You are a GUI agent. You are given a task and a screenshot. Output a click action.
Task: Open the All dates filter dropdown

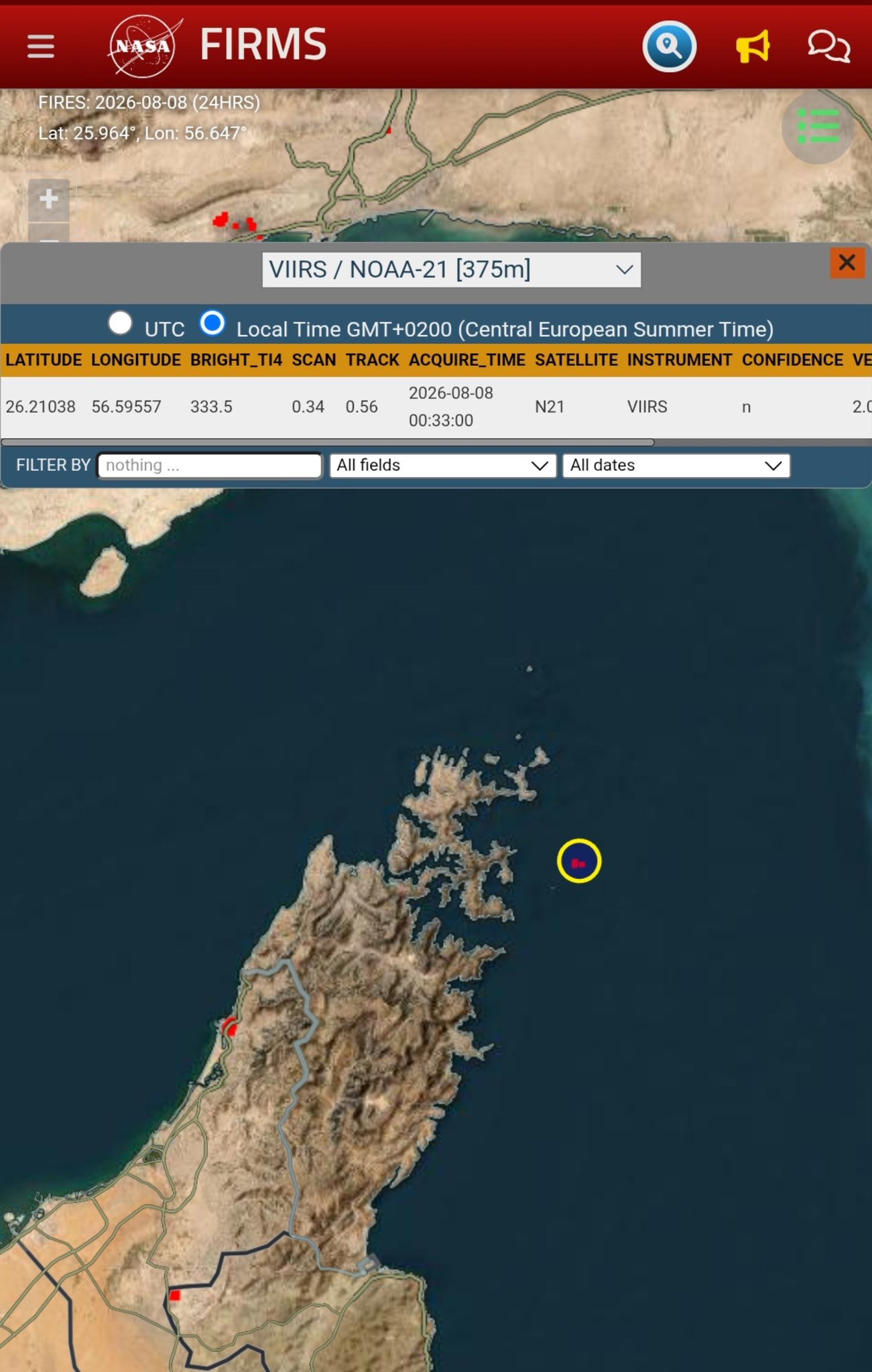point(676,466)
